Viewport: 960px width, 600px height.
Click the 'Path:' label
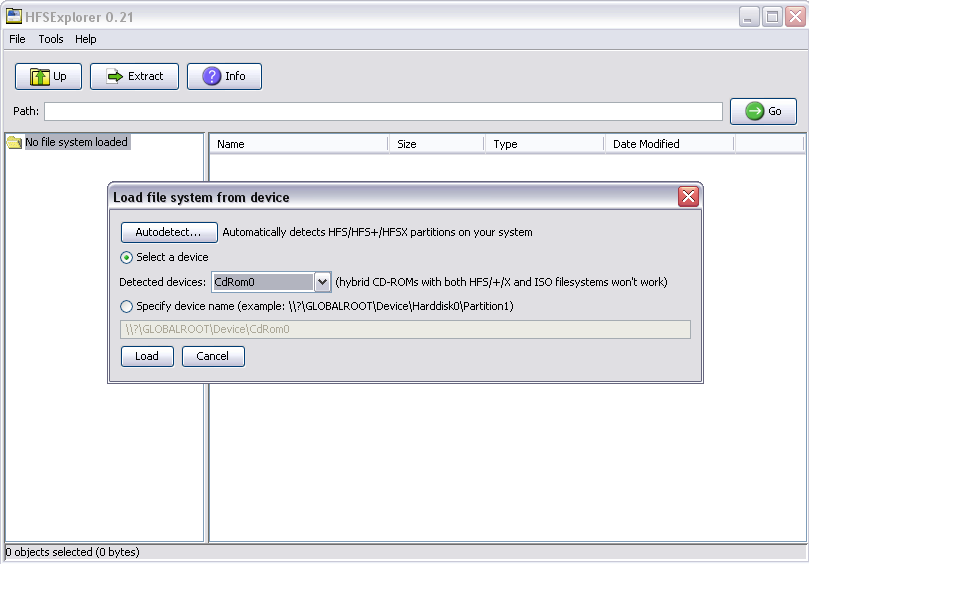pyautogui.click(x=26, y=111)
